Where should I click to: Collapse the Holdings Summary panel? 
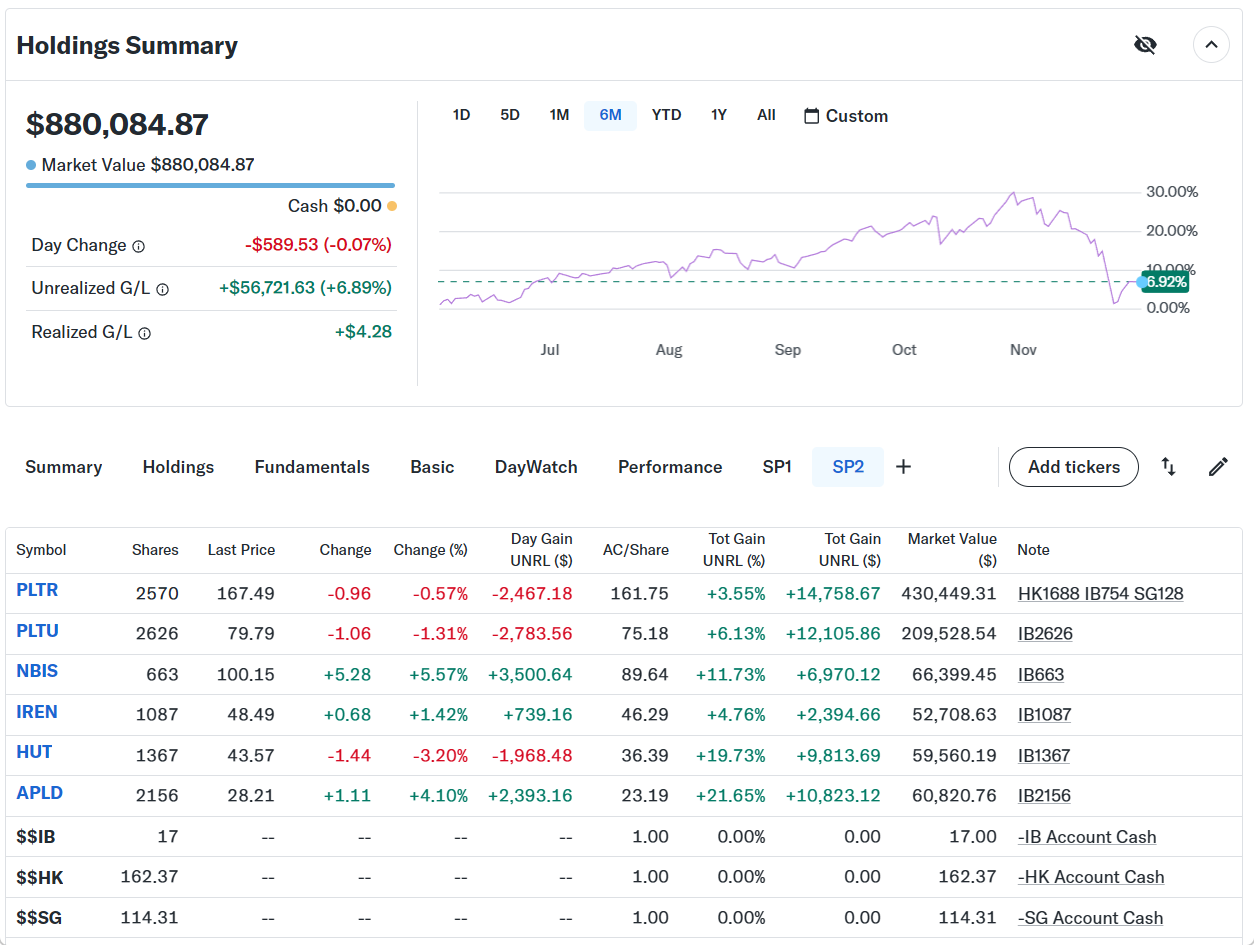1211,45
